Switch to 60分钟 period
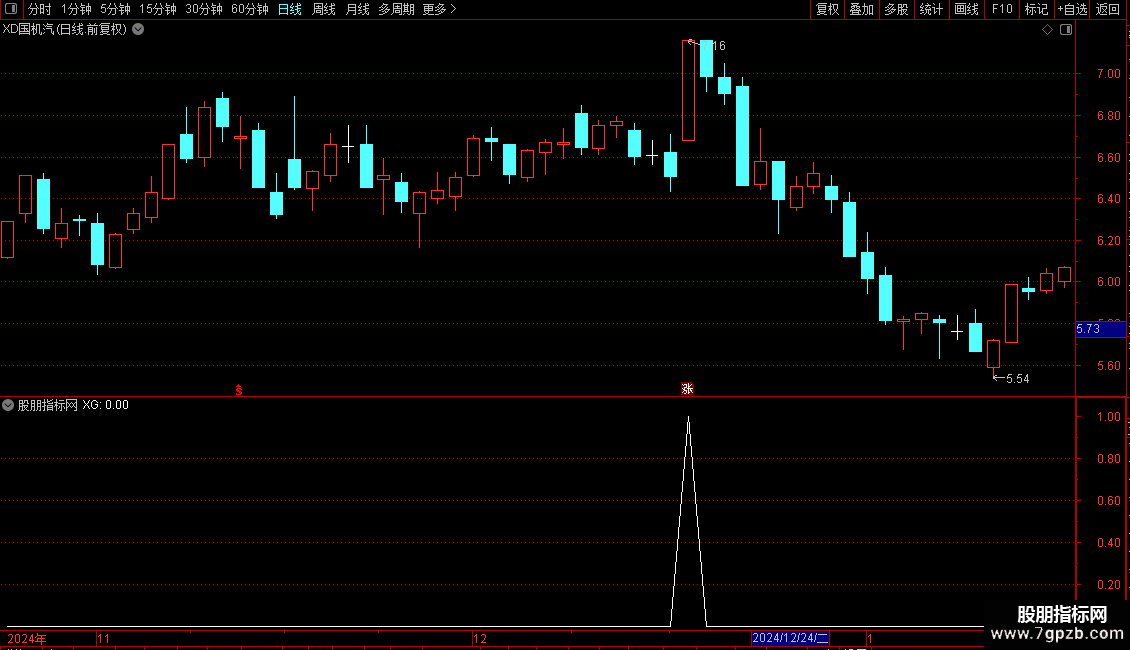Screen dimensions: 1130x650 click(249, 9)
